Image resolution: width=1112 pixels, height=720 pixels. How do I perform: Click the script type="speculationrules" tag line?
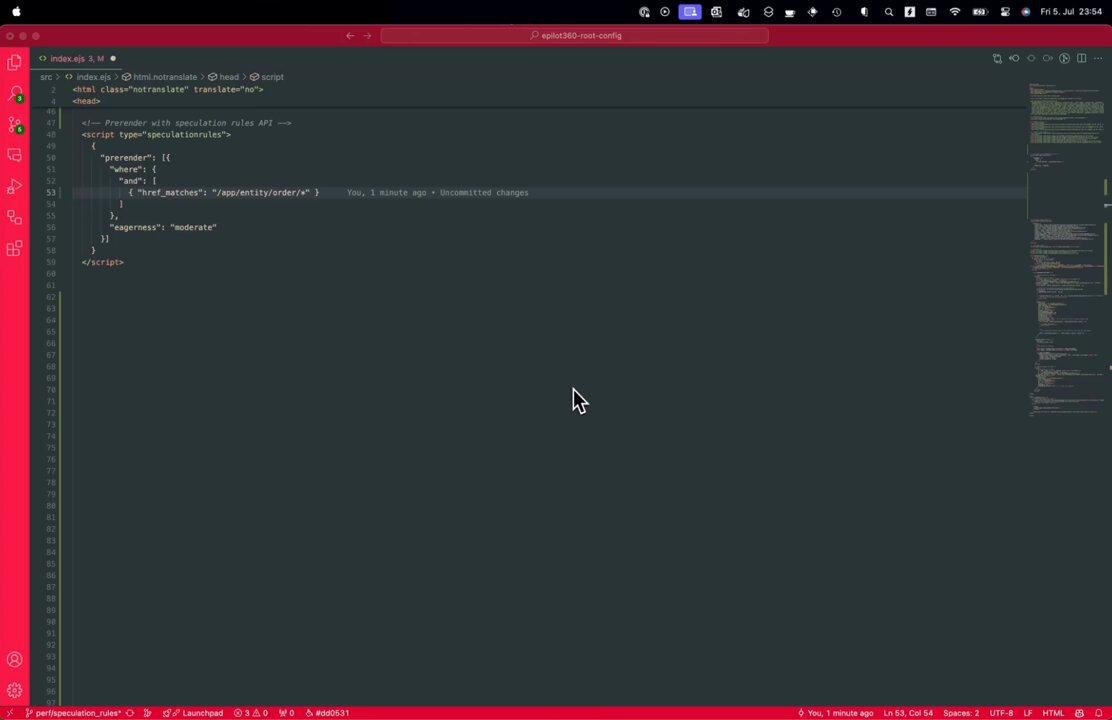pos(156,134)
